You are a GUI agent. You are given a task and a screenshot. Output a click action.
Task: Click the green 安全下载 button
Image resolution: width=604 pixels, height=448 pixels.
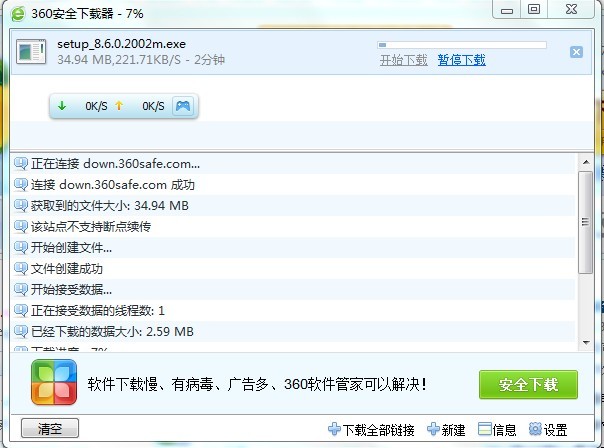[x=528, y=385]
